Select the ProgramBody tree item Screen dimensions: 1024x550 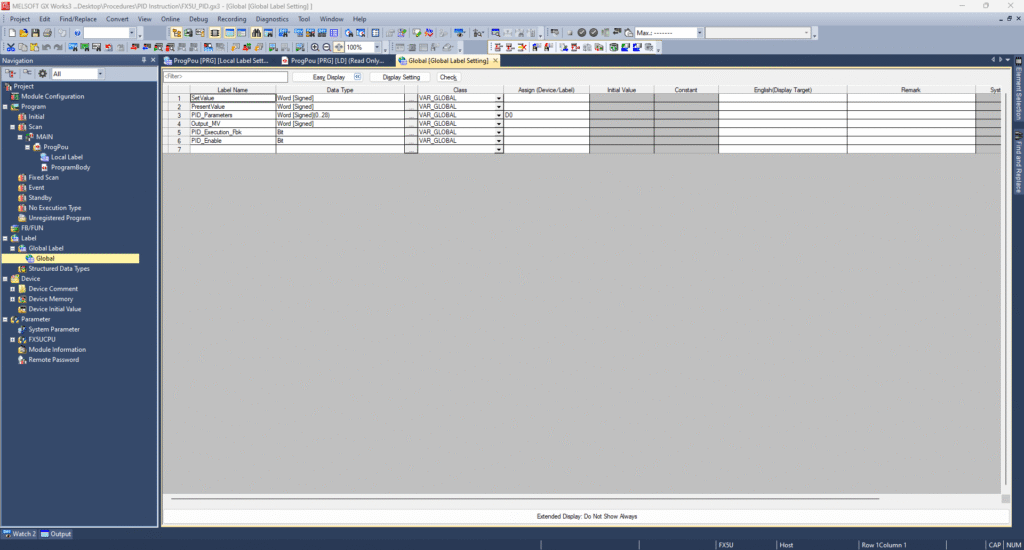point(71,167)
